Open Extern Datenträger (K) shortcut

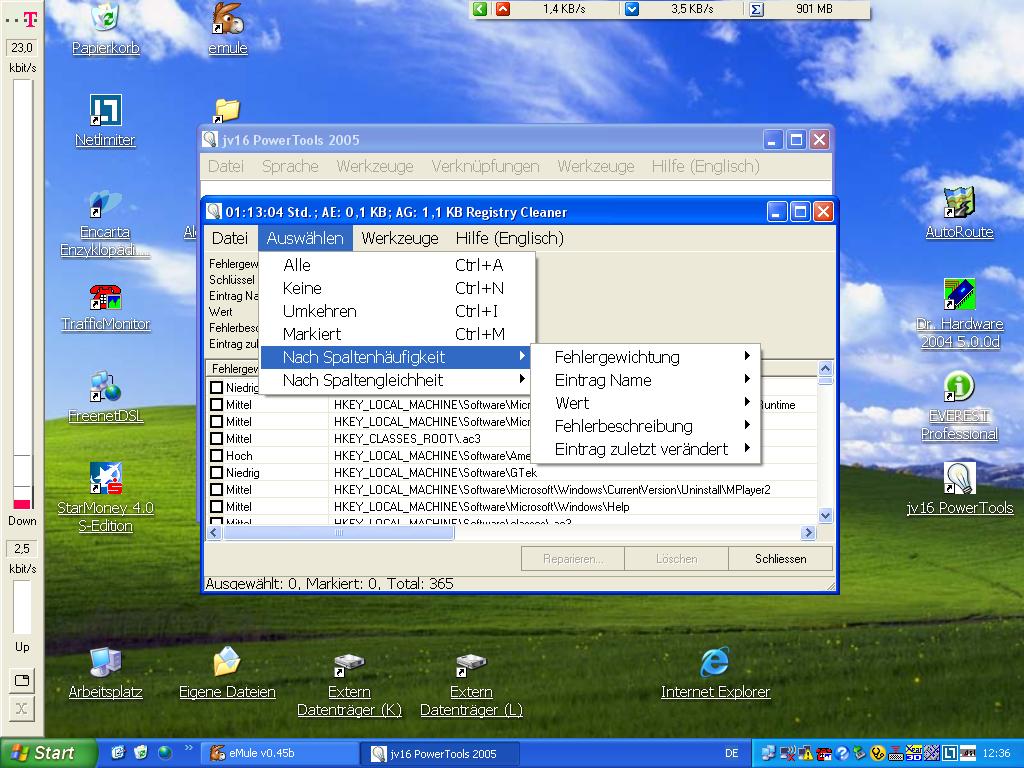(349, 684)
